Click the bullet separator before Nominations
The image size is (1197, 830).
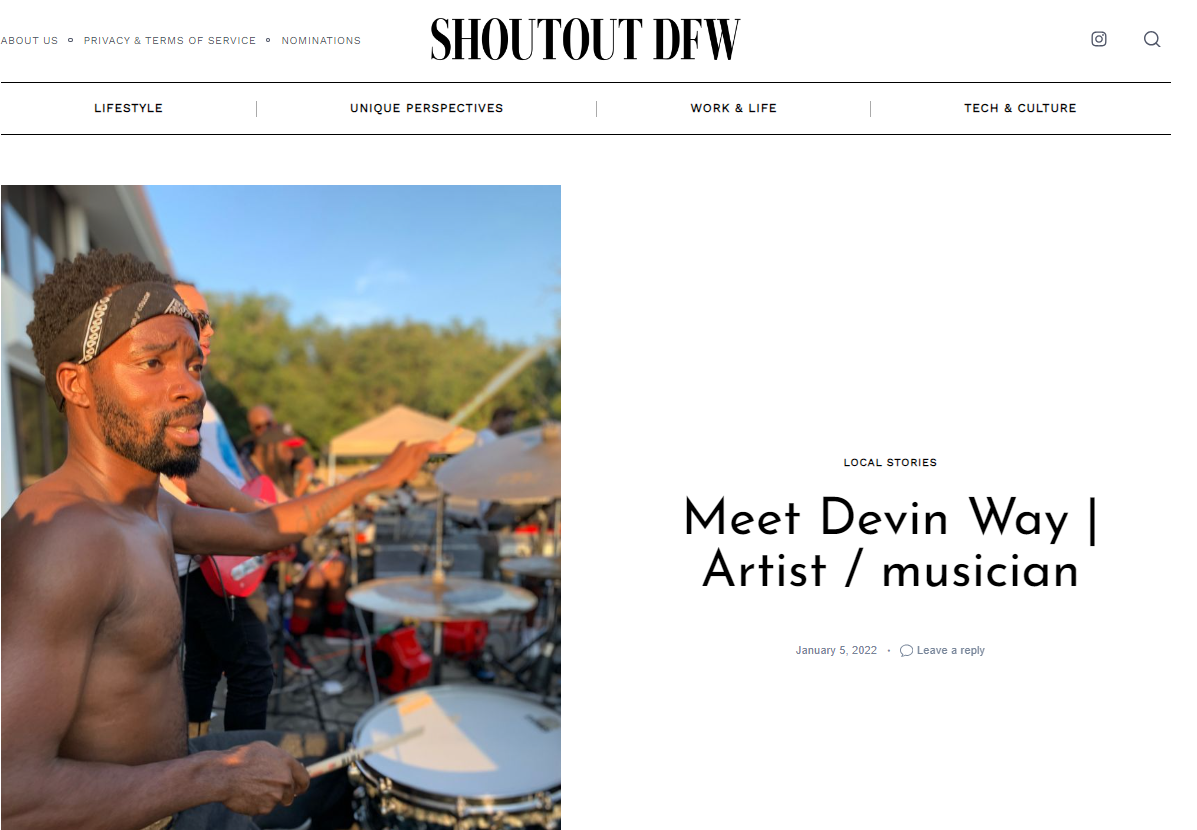point(268,40)
